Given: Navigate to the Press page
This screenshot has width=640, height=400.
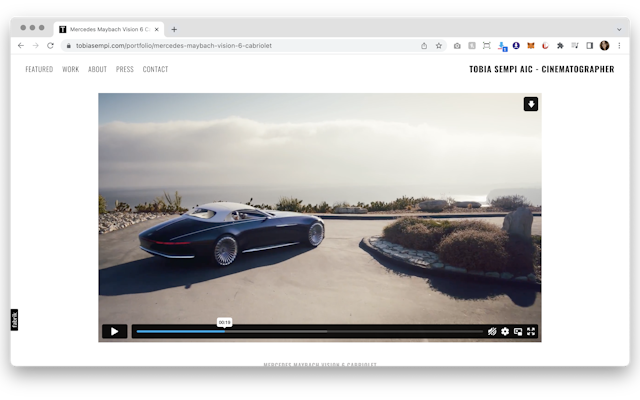Looking at the screenshot, I should tap(125, 70).
